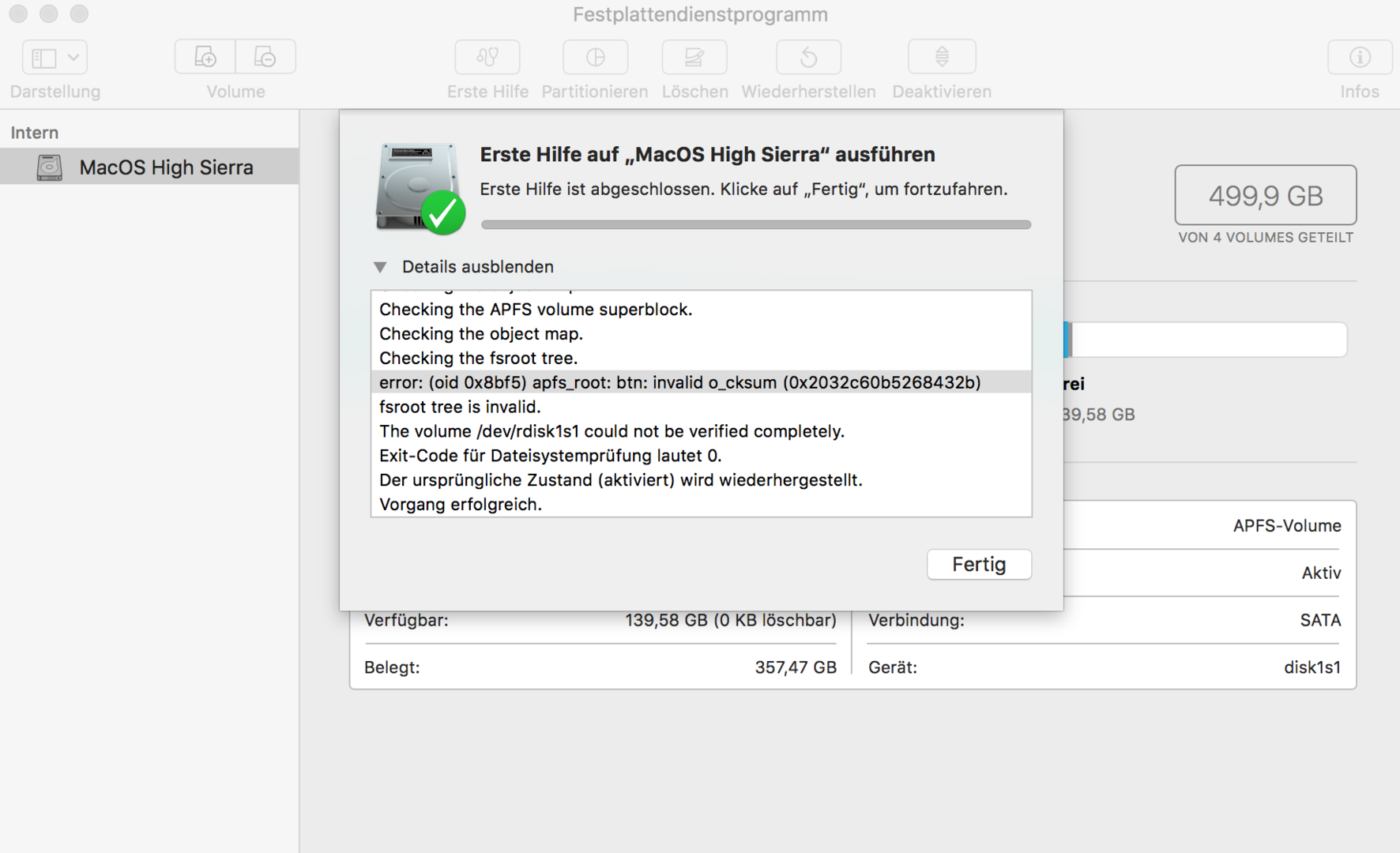
Task: Select the apfs_root invalid o_cksum error line
Action: pos(702,382)
